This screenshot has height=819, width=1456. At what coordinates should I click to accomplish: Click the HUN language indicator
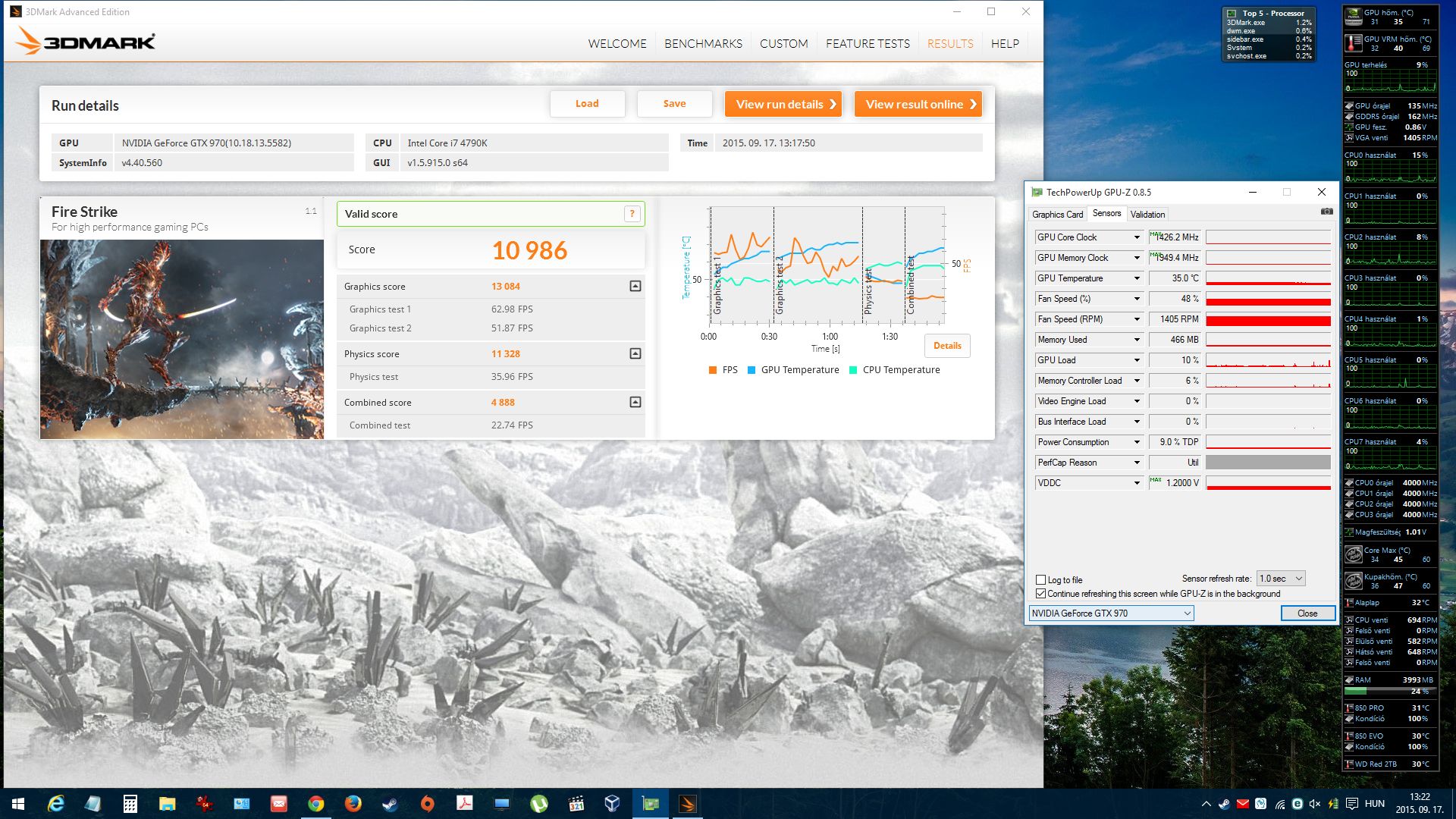[1375, 804]
